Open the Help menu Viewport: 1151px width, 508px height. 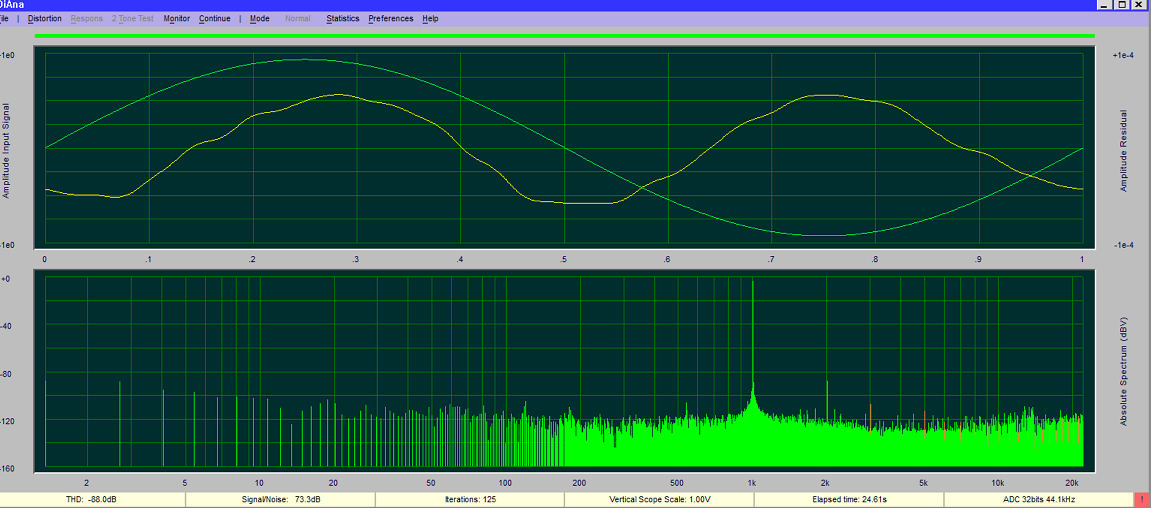[x=430, y=18]
